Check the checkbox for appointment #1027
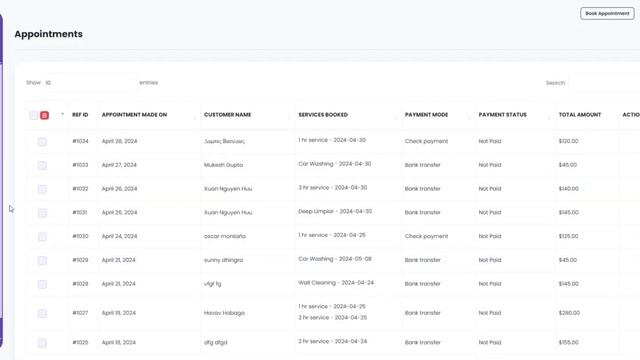 pyautogui.click(x=42, y=313)
